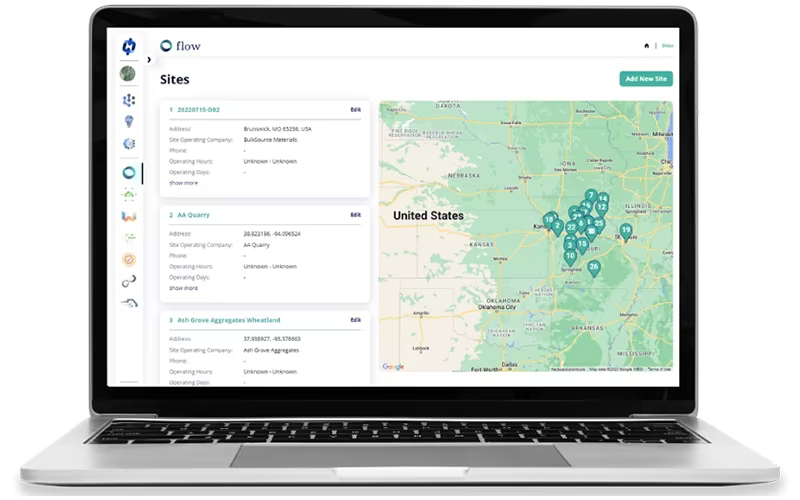Open the gray linked-loops sidebar icon

pyautogui.click(x=129, y=281)
